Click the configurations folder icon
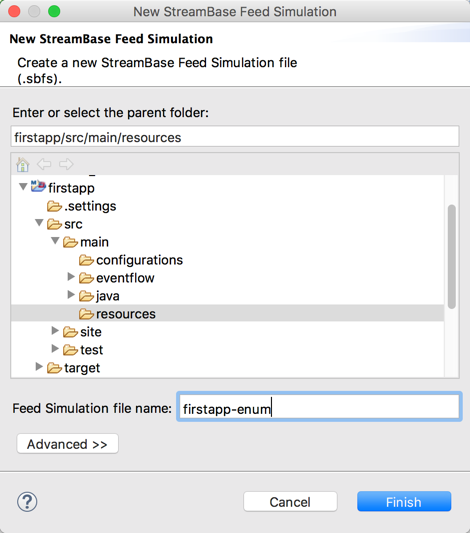470x533 pixels. (86, 260)
